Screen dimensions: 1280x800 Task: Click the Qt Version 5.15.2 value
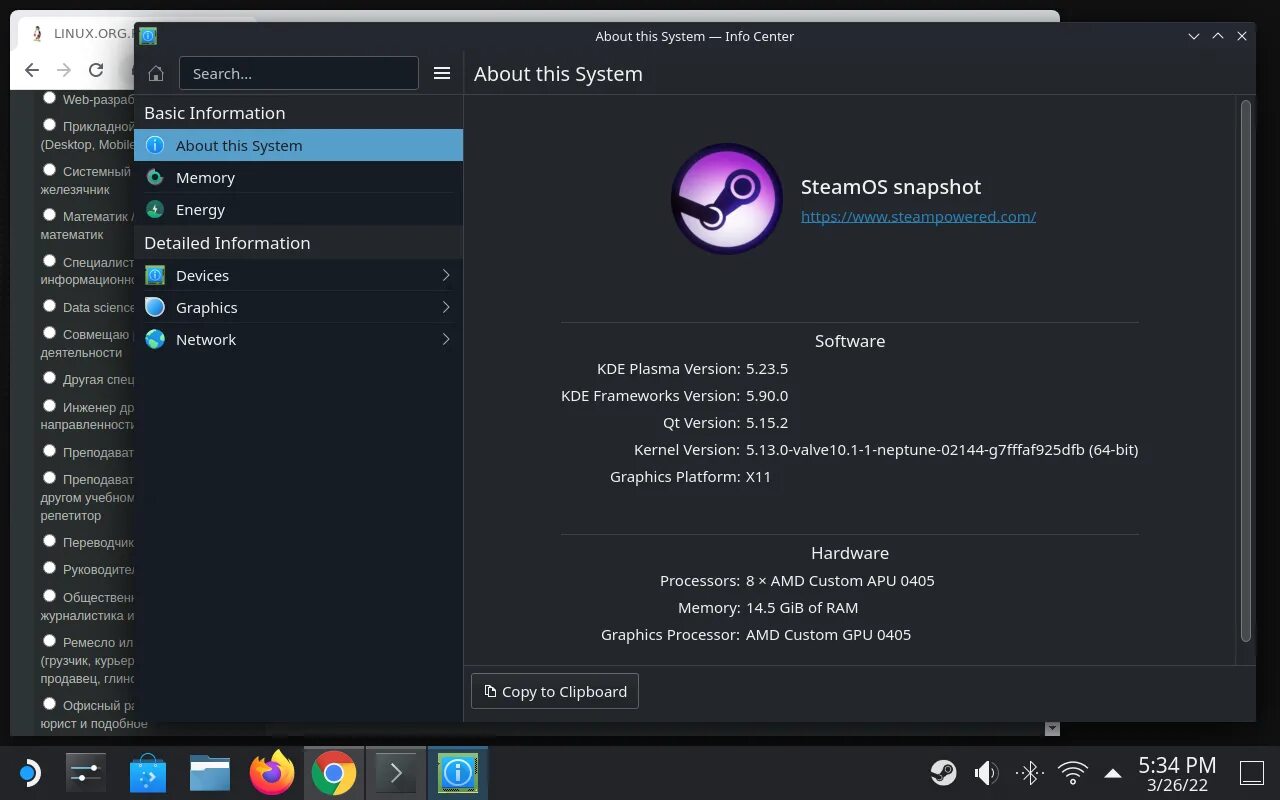pos(767,423)
